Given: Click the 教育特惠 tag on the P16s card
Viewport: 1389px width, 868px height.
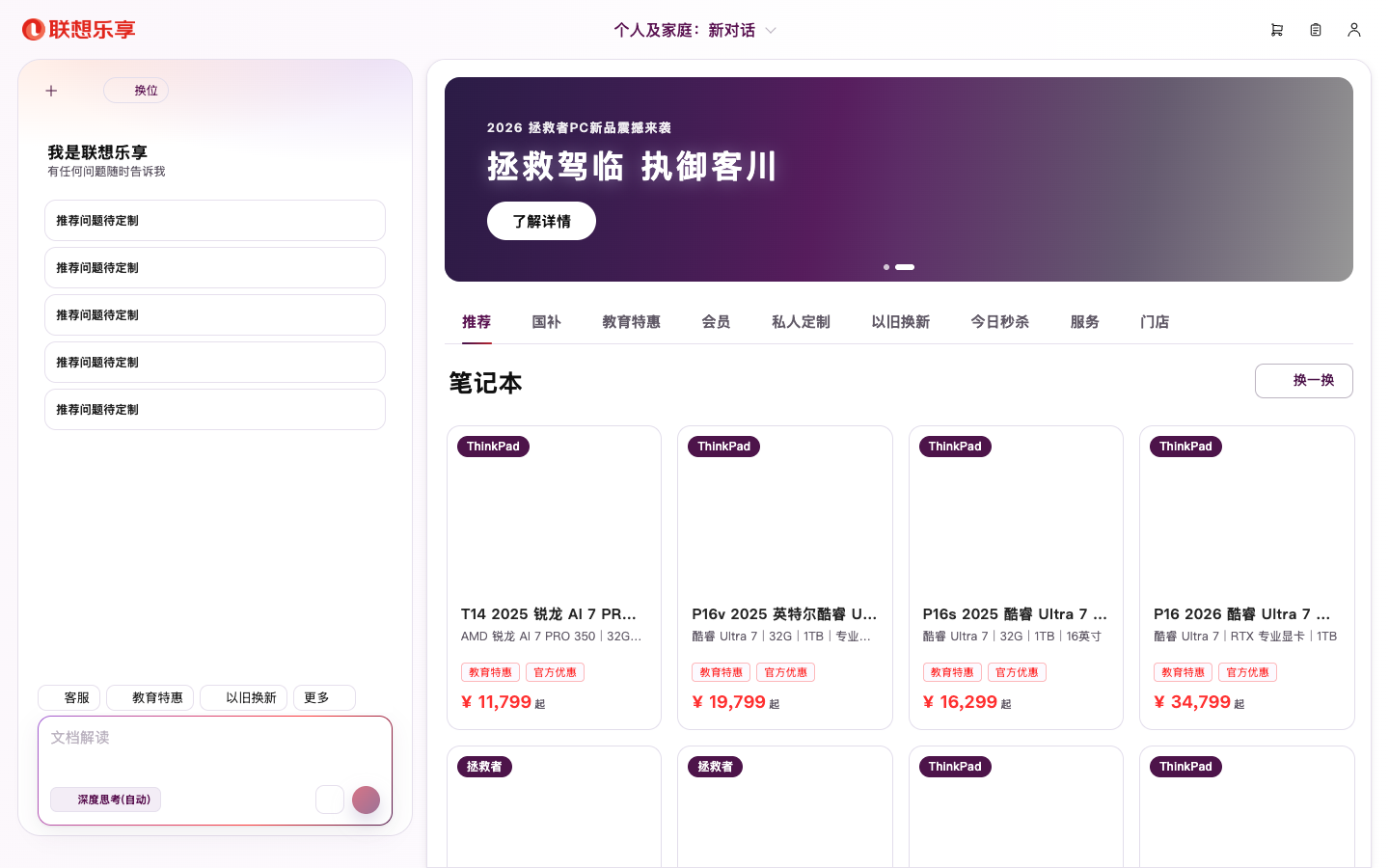Looking at the screenshot, I should (x=952, y=672).
